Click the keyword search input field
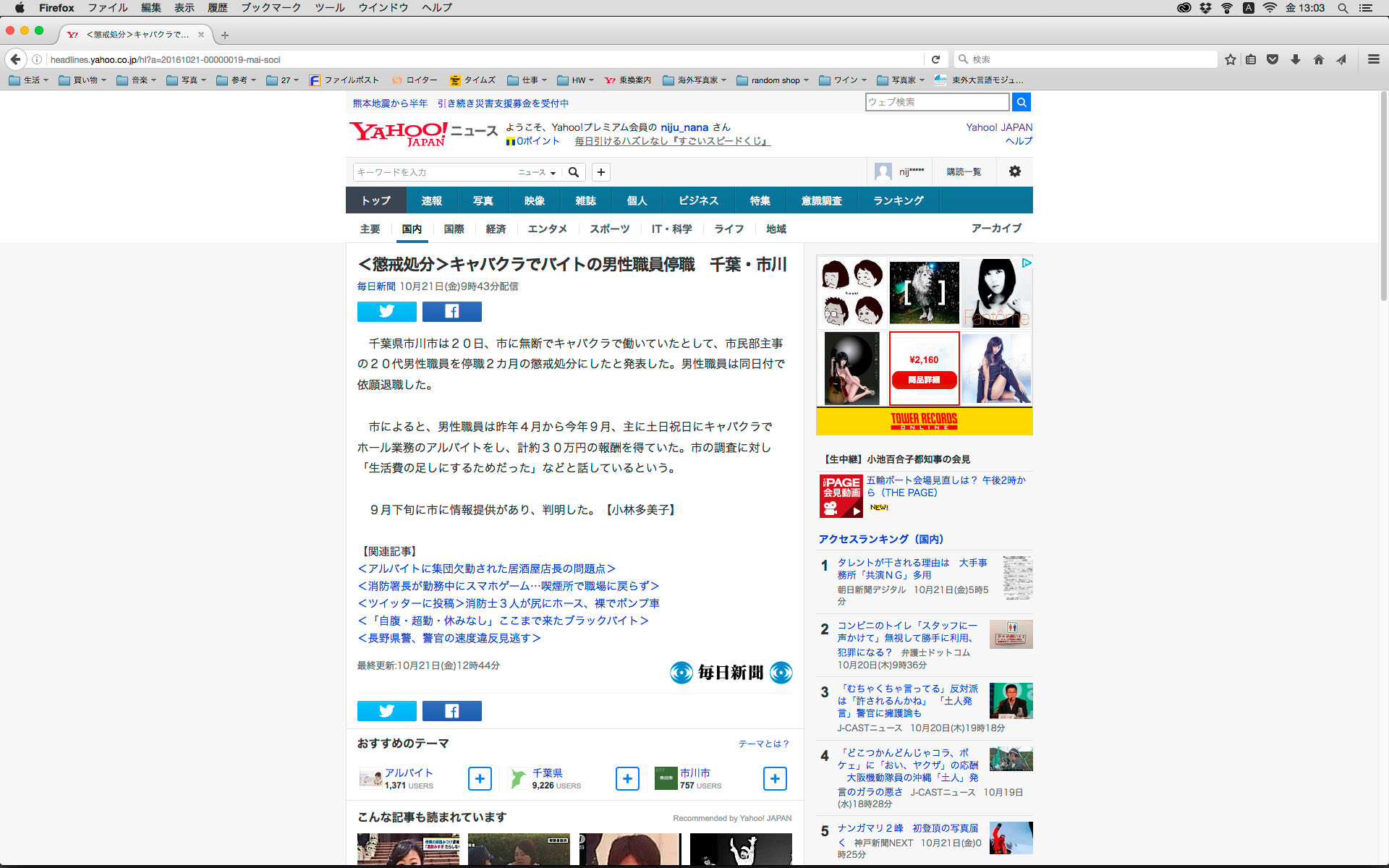 click(x=434, y=172)
